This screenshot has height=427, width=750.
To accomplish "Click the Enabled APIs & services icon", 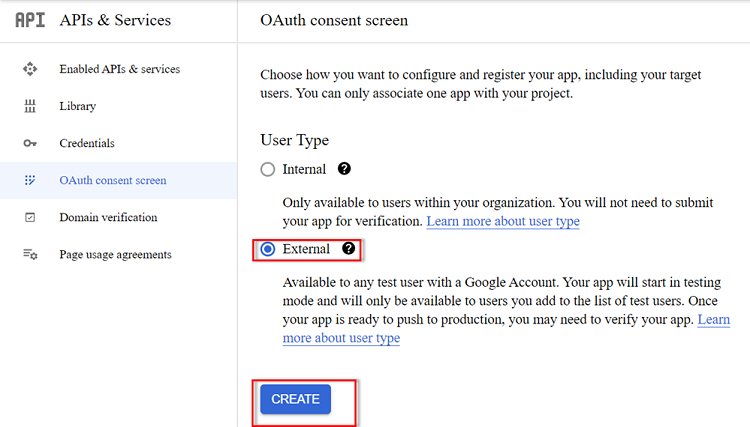I will tap(30, 69).
